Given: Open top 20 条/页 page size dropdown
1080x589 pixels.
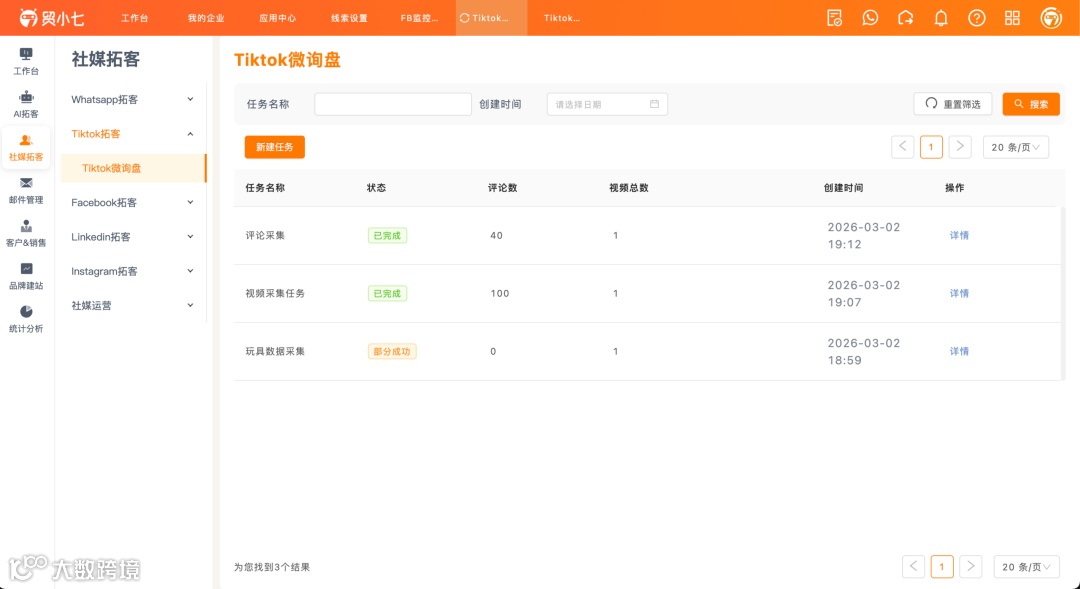Looking at the screenshot, I should [1015, 147].
